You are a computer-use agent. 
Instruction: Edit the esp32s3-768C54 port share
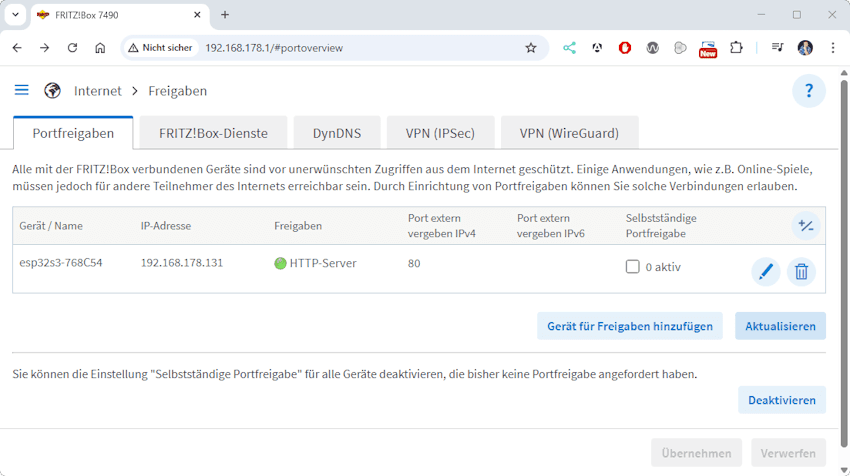(x=765, y=271)
